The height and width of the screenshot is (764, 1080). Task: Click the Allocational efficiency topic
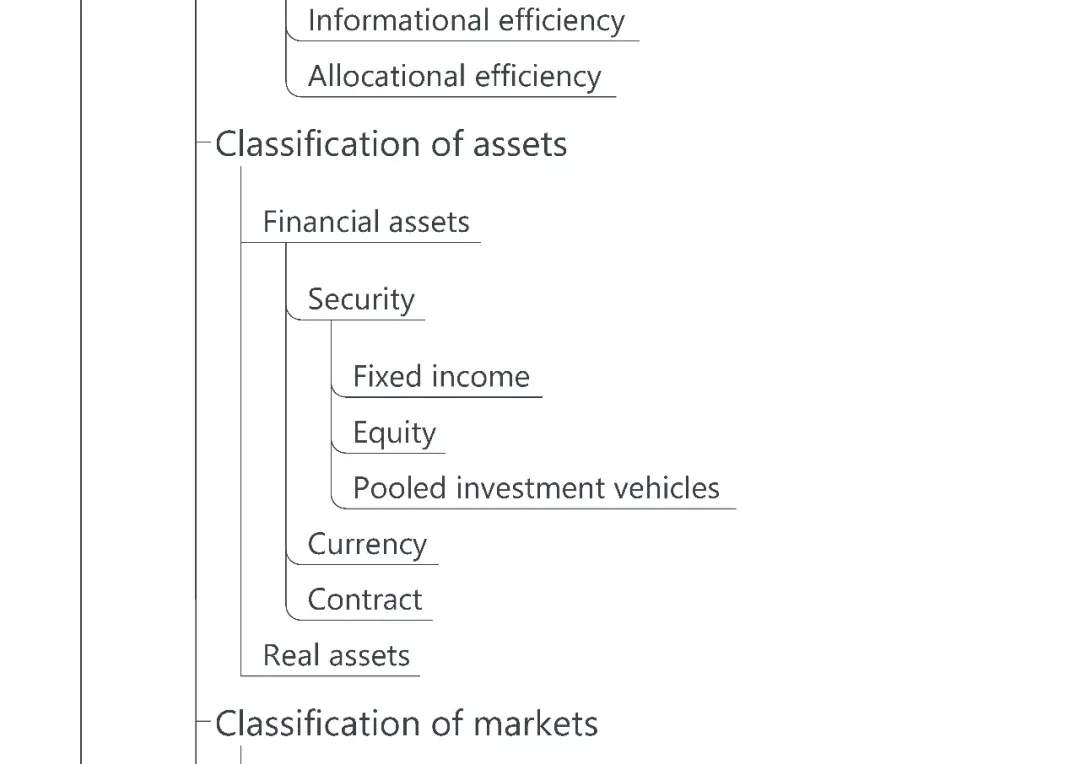(454, 77)
